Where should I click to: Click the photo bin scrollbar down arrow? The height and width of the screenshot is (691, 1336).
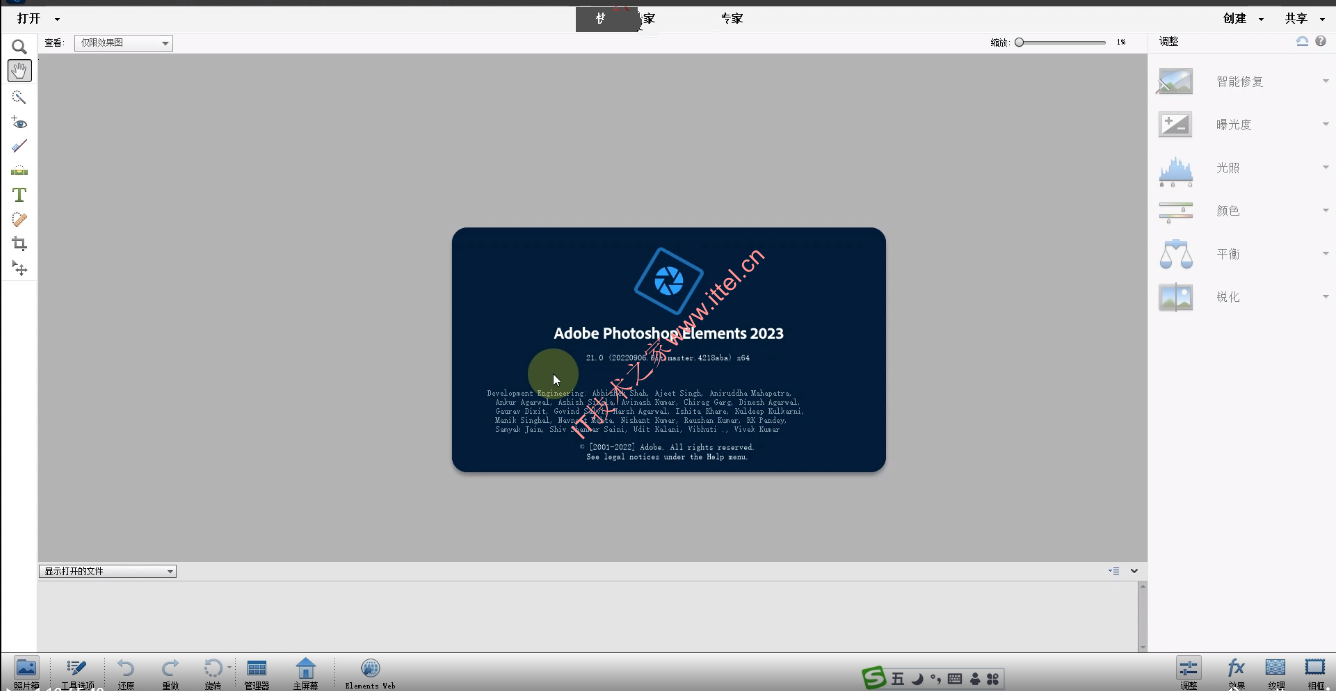tap(1142, 646)
